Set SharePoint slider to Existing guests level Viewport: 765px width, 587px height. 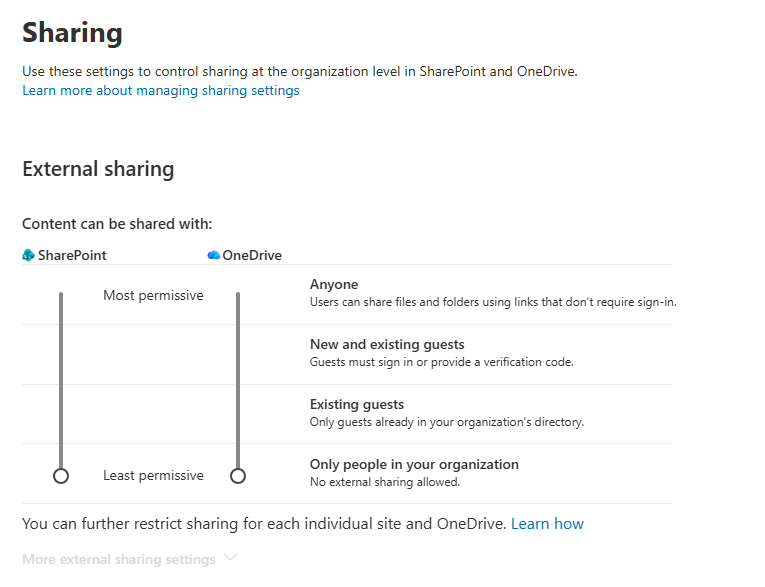(61, 415)
